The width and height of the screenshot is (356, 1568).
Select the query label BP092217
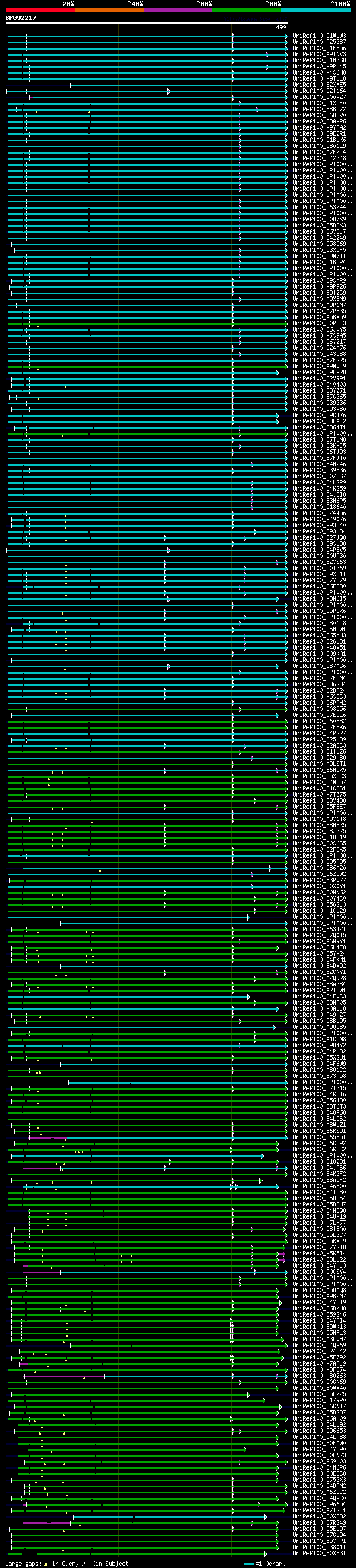click(21, 18)
